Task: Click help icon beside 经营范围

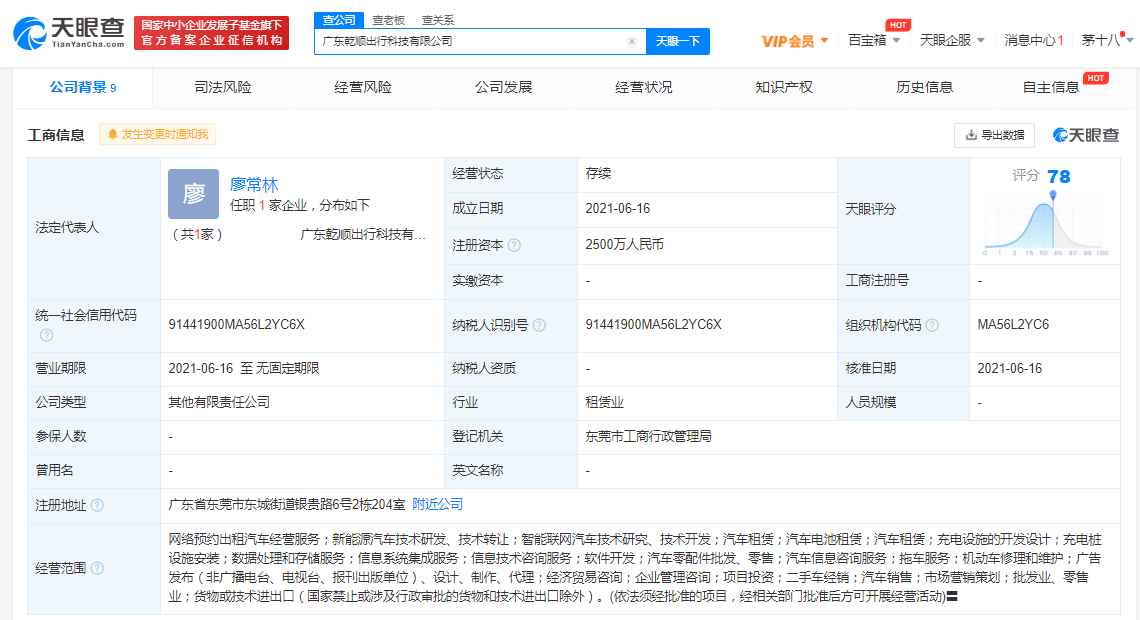Action: coord(97,568)
